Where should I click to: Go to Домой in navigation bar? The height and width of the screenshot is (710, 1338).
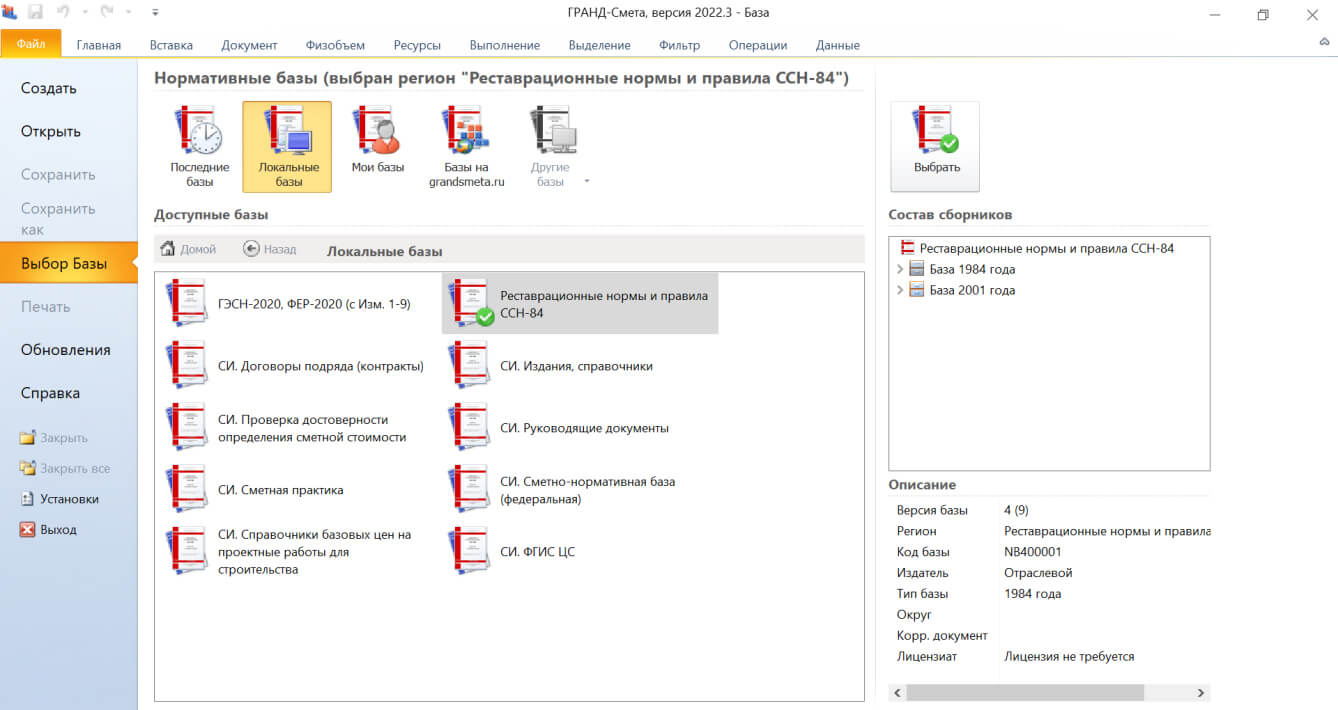188,249
